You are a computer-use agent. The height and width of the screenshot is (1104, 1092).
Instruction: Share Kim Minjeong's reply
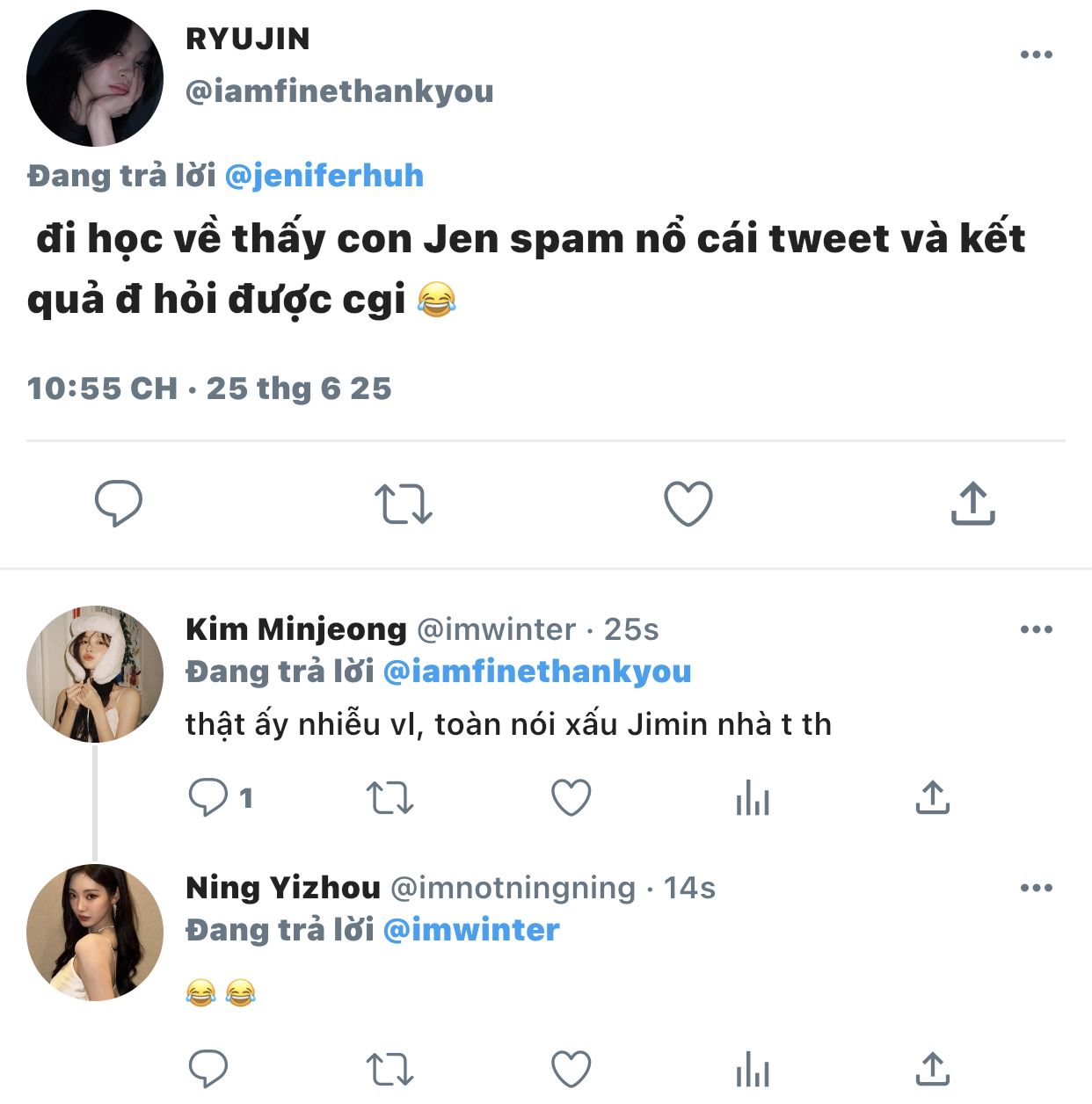point(932,797)
